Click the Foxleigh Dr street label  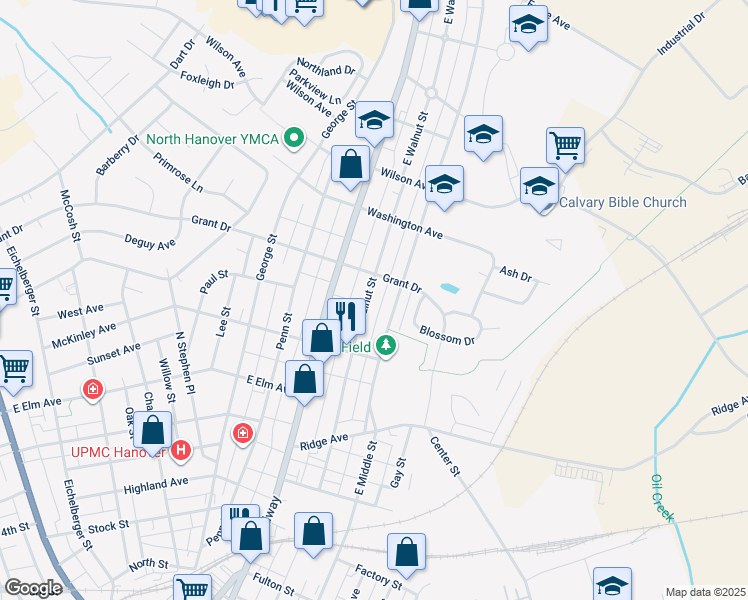point(207,80)
